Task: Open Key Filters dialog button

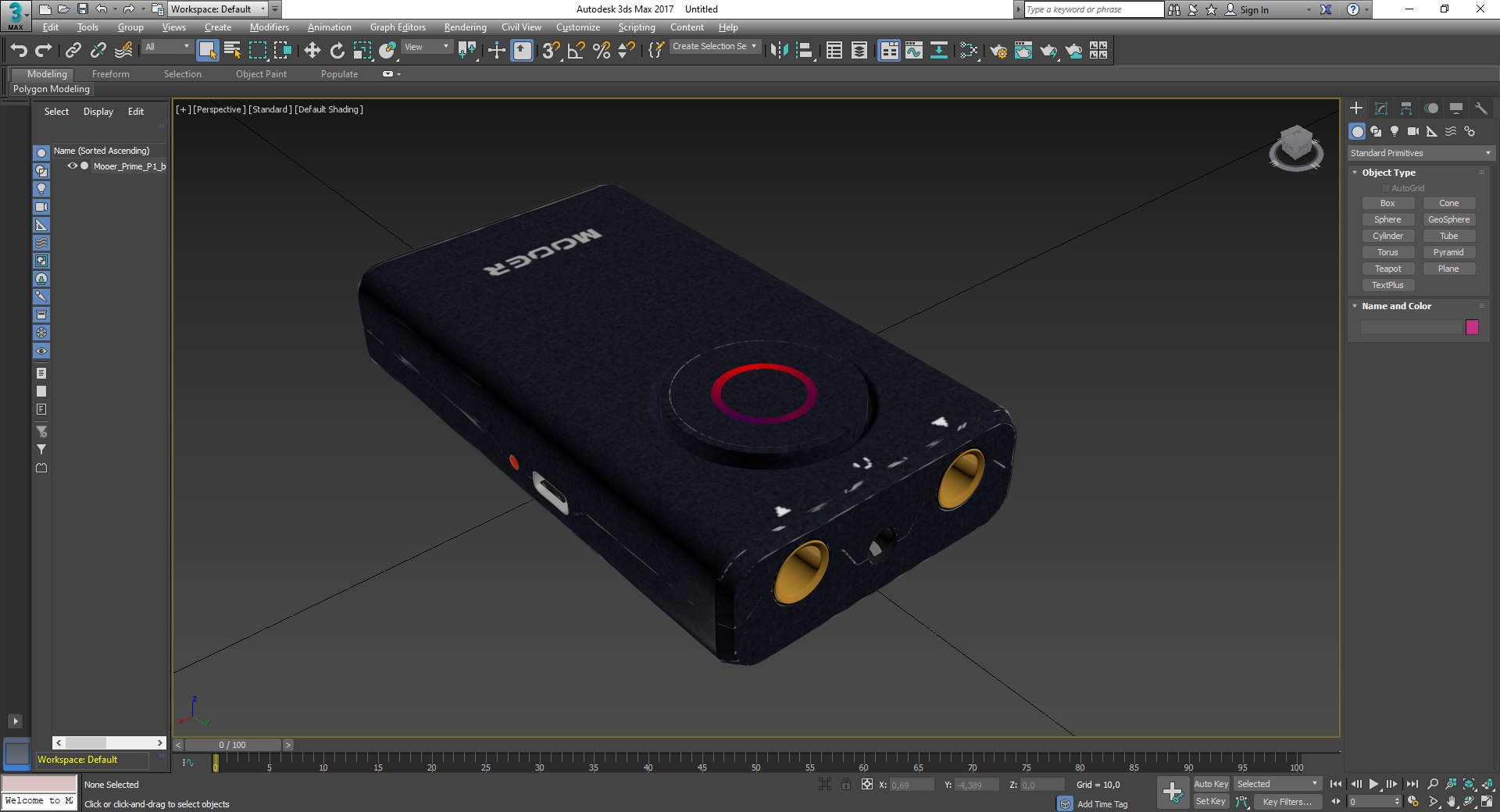Action: (1287, 802)
